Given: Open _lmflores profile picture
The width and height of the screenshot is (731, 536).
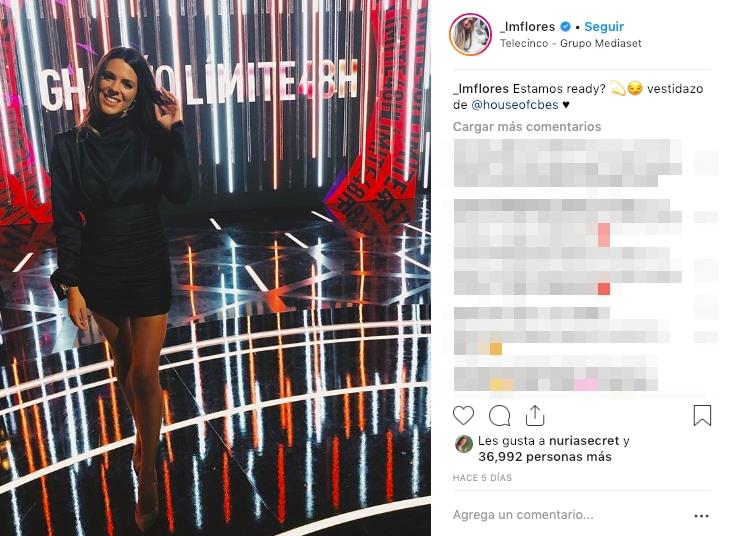Looking at the screenshot, I should click(x=470, y=34).
